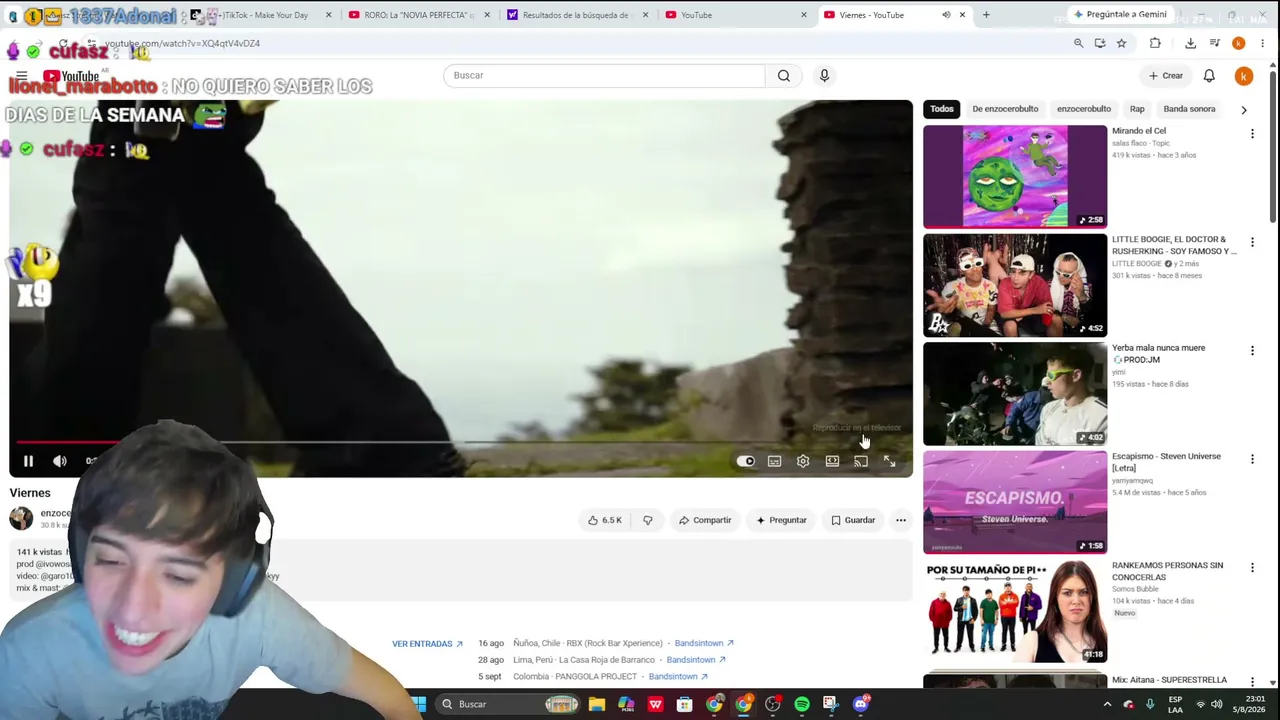
Task: Click the Preguntar button
Action: 781,520
